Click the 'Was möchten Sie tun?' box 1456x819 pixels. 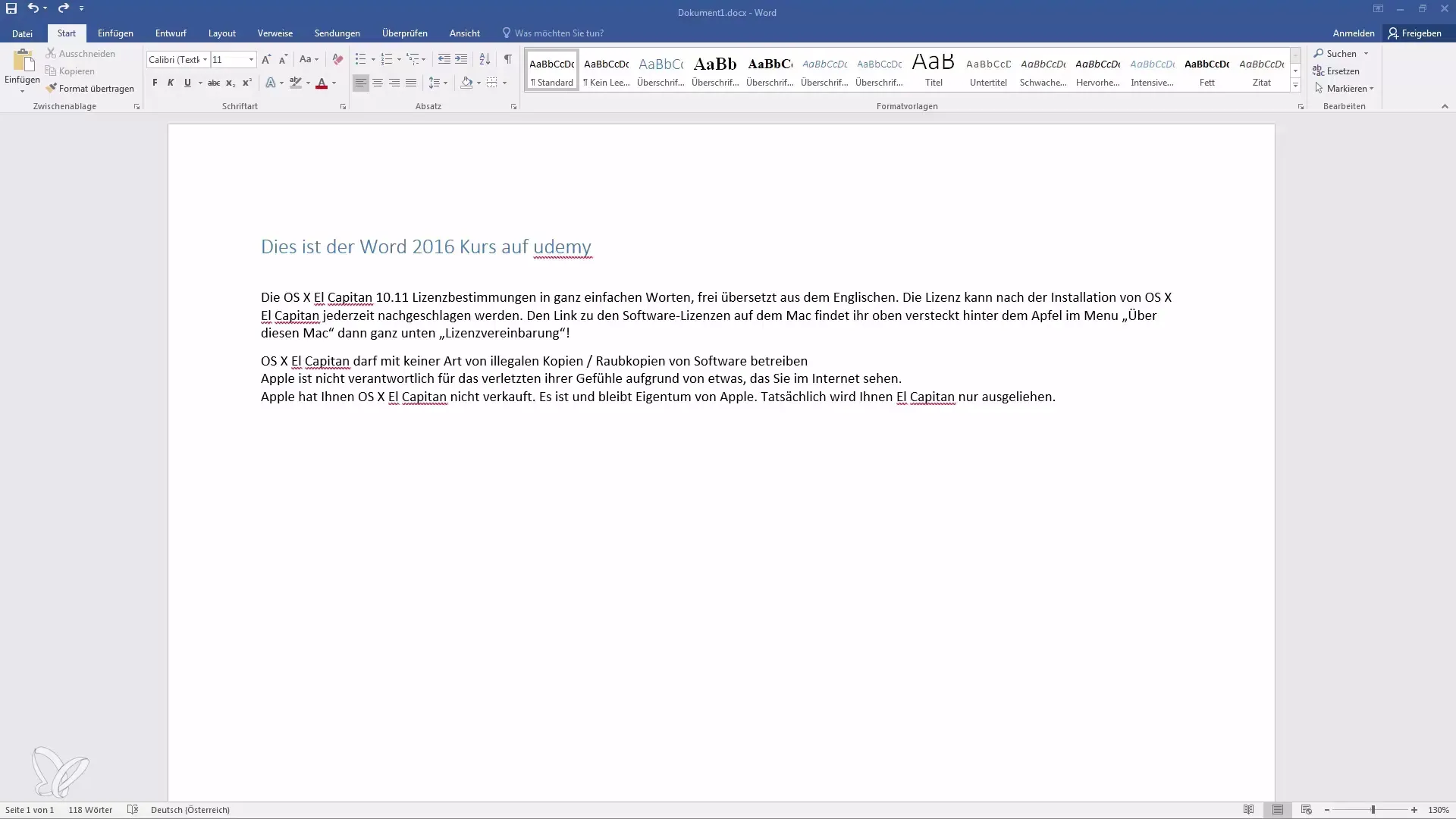(554, 33)
